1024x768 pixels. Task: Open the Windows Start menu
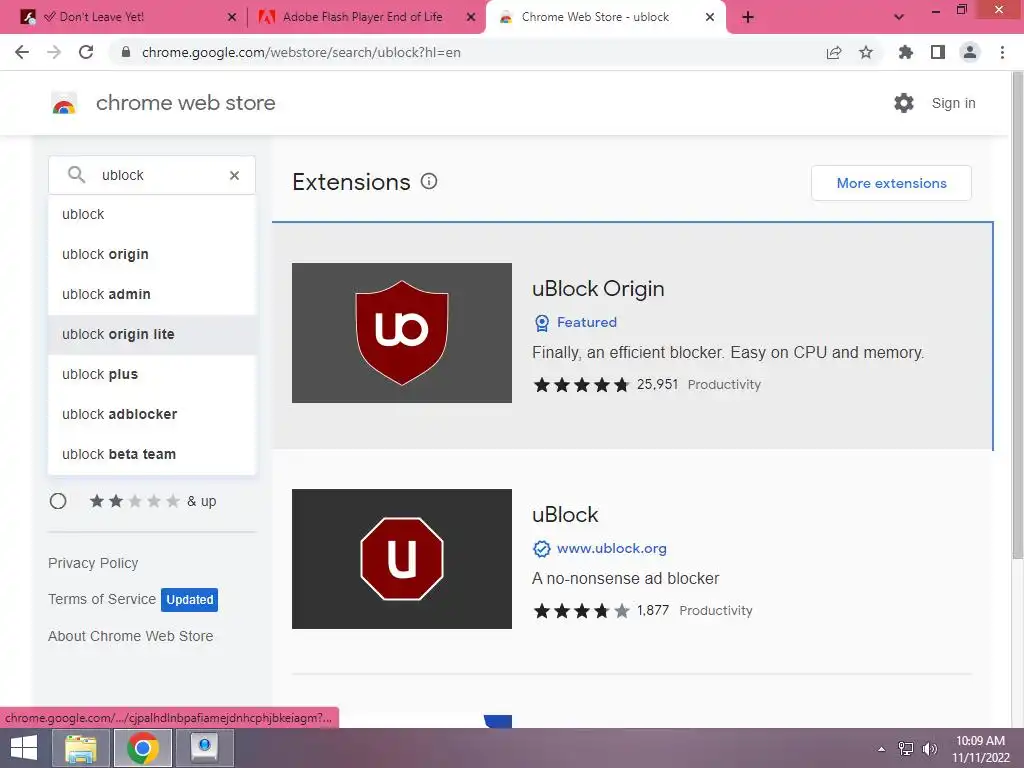click(x=24, y=748)
